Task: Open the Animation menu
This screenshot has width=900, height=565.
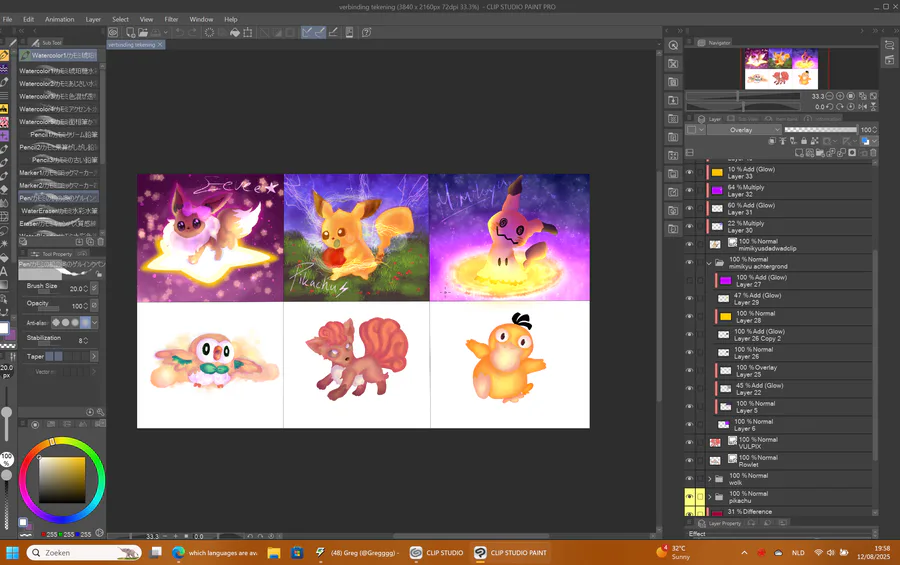Action: click(60, 19)
